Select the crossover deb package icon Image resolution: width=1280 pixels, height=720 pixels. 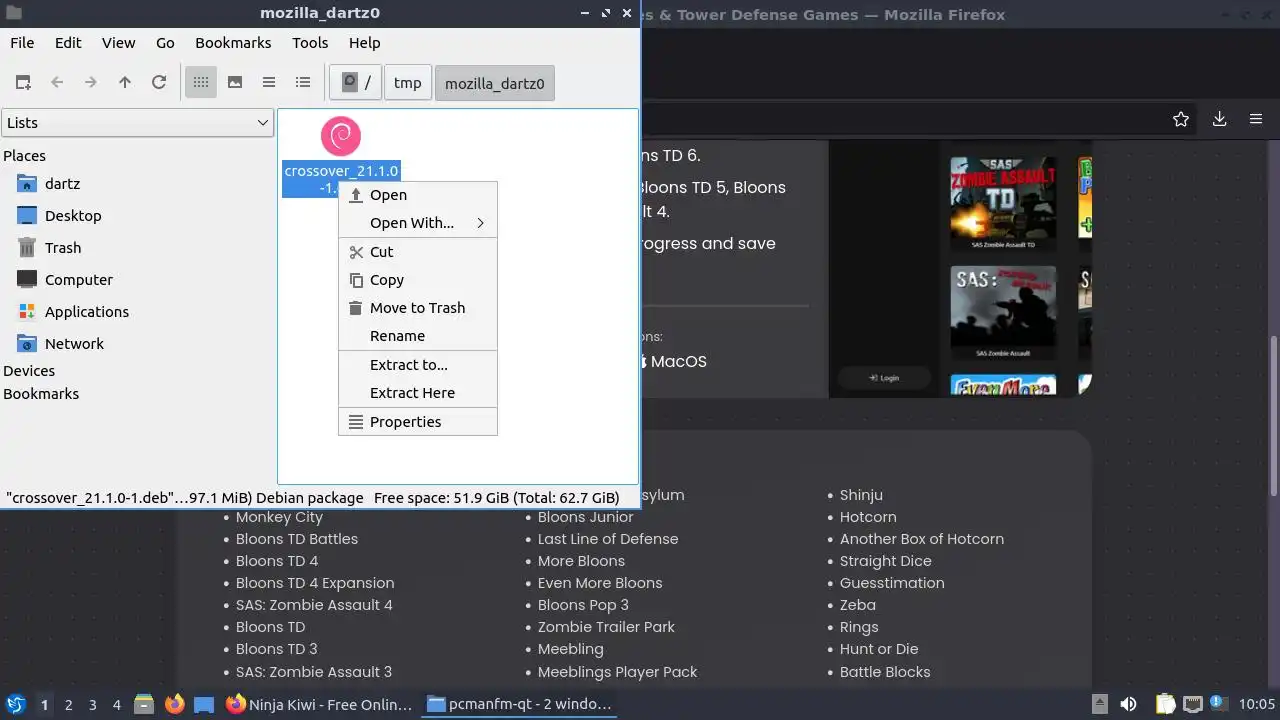point(341,136)
